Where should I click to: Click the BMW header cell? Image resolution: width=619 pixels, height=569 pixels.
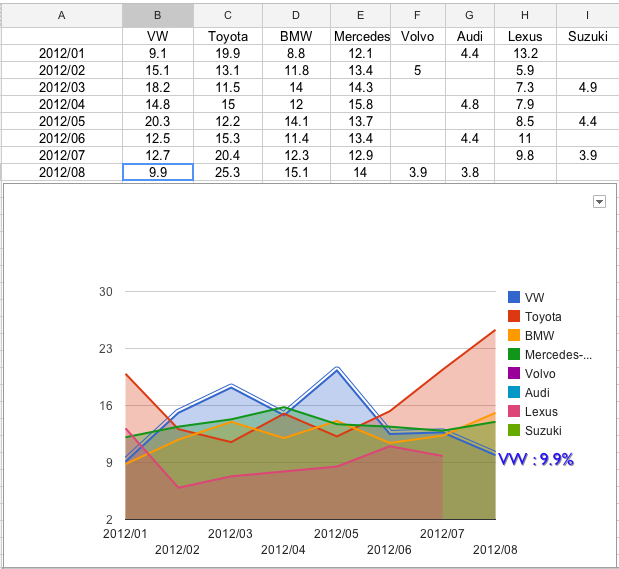point(296,36)
